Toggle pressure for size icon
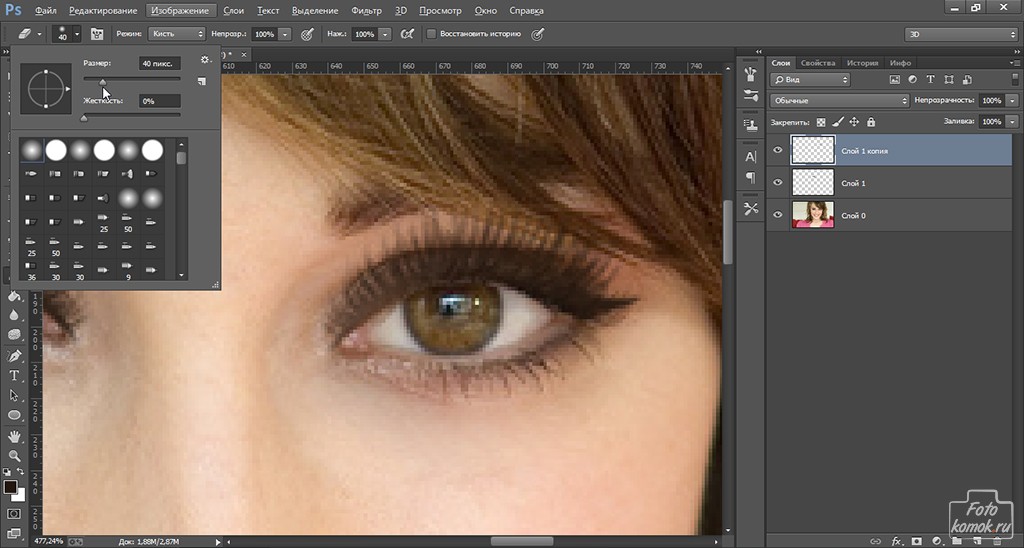 coord(537,34)
